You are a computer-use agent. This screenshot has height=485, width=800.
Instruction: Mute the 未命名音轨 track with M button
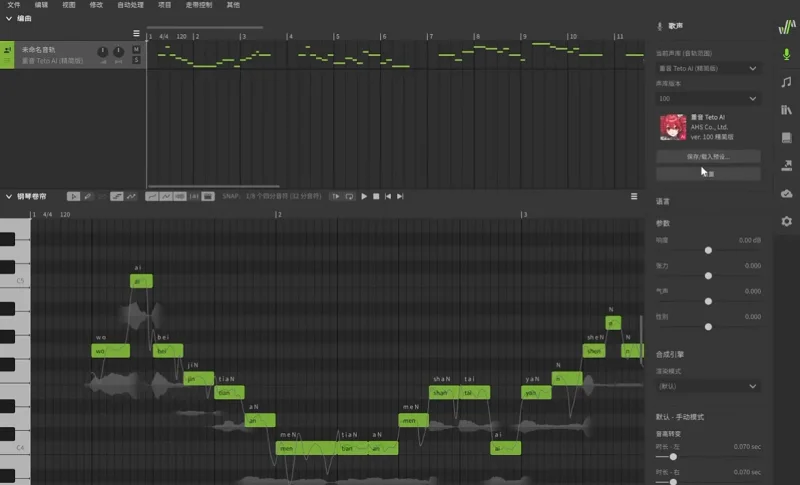pyautogui.click(x=136, y=49)
